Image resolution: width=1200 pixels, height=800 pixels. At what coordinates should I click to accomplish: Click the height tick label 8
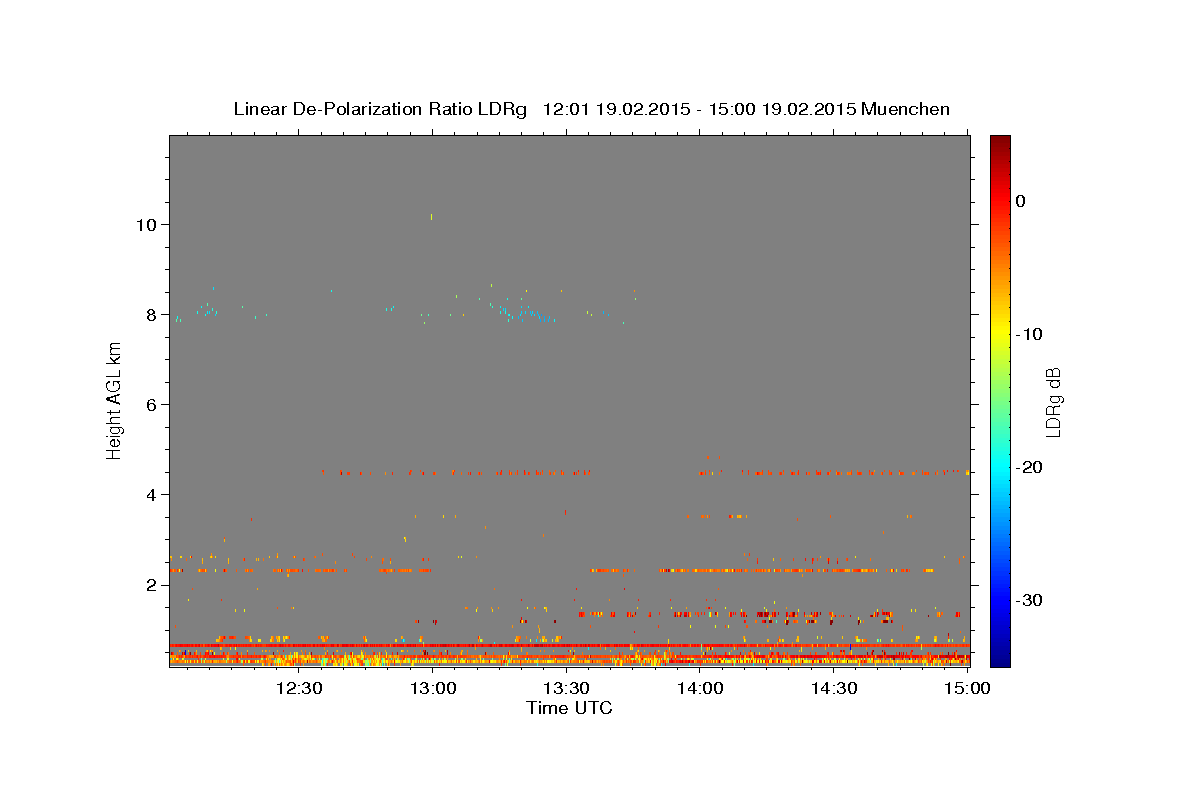(149, 314)
